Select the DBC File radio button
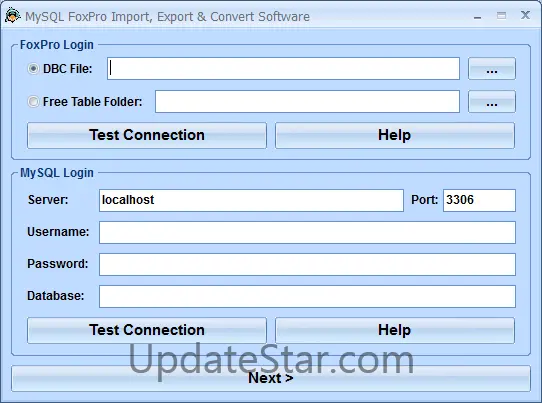542x403 pixels. pos(33,69)
